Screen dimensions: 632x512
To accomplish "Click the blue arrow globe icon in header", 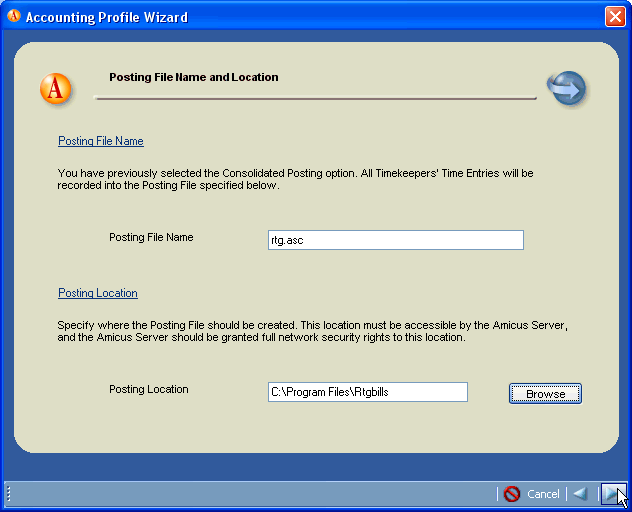I will 566,88.
